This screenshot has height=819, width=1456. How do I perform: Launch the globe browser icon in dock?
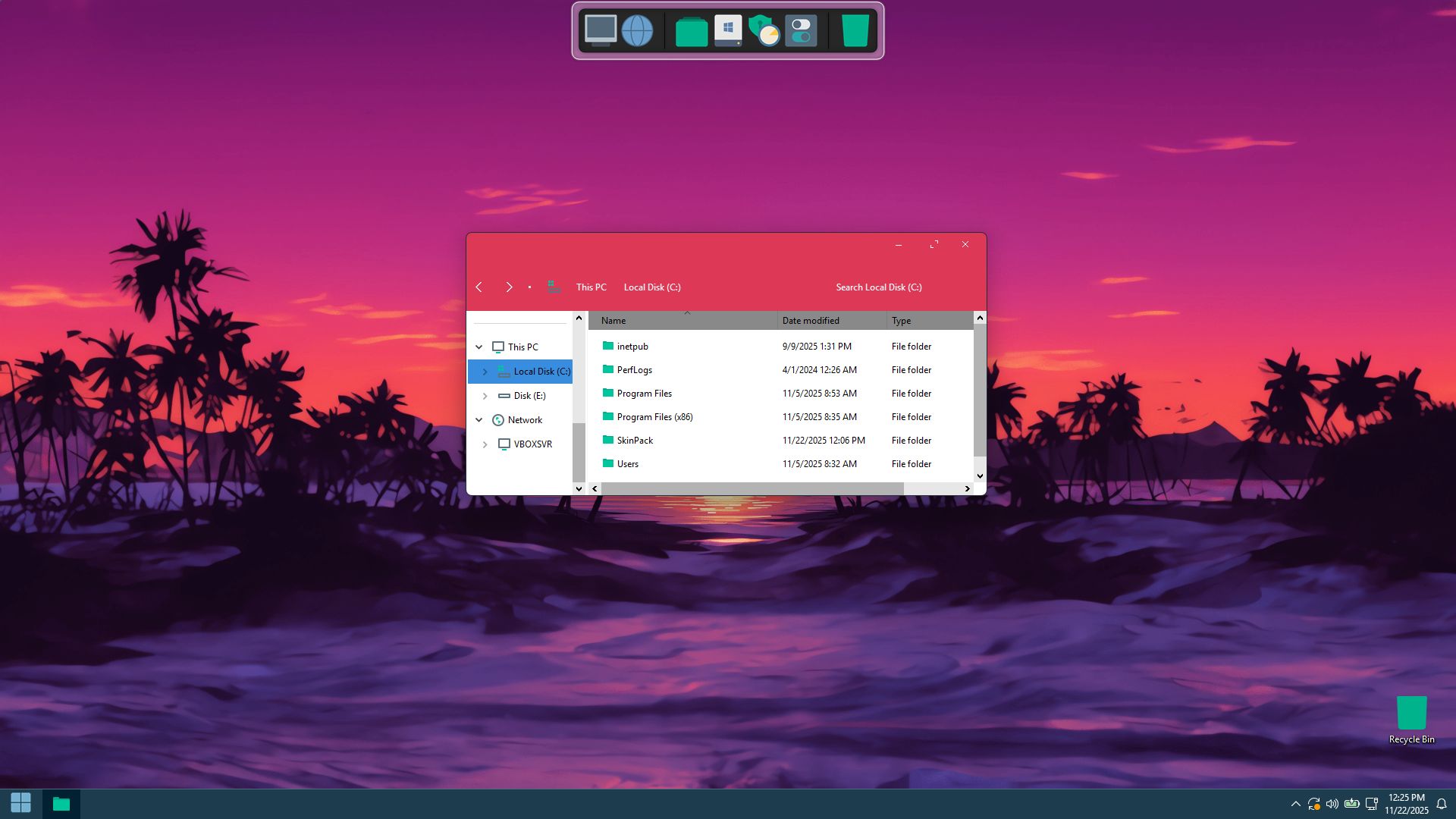coord(637,31)
